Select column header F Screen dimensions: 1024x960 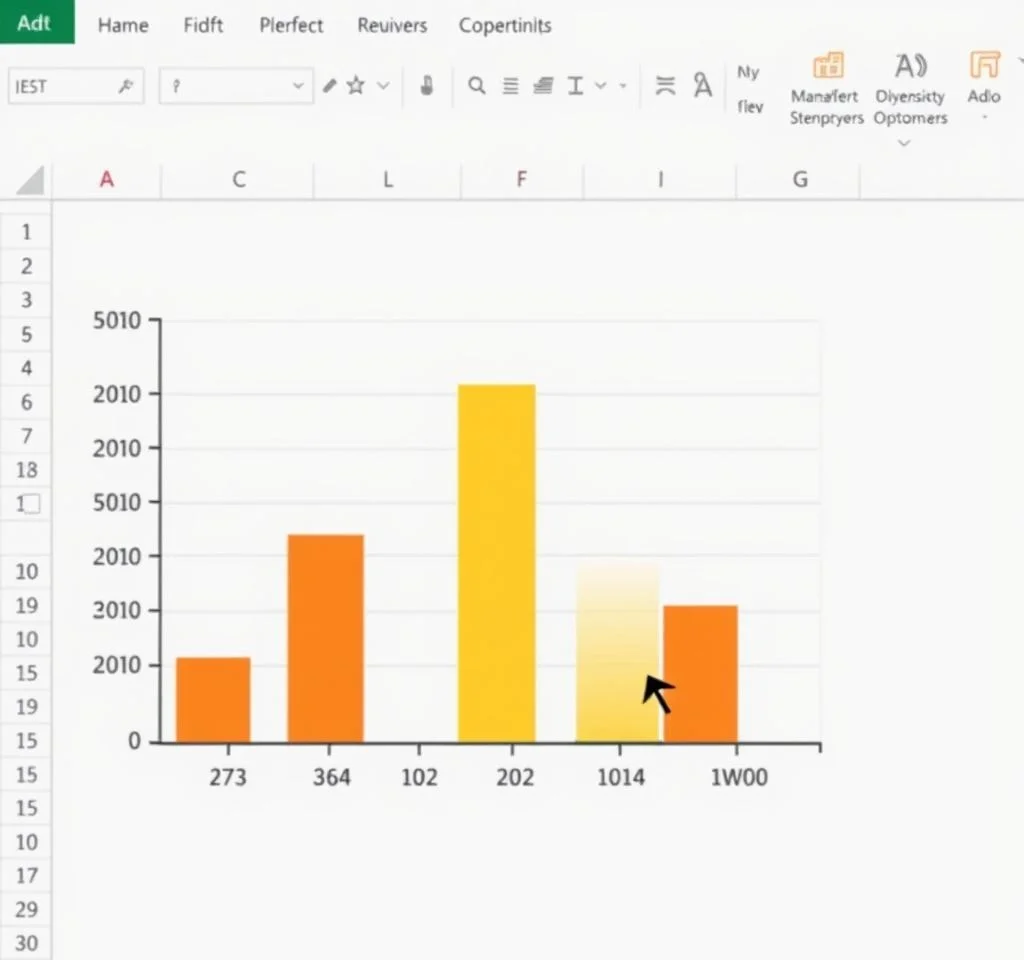(x=521, y=180)
